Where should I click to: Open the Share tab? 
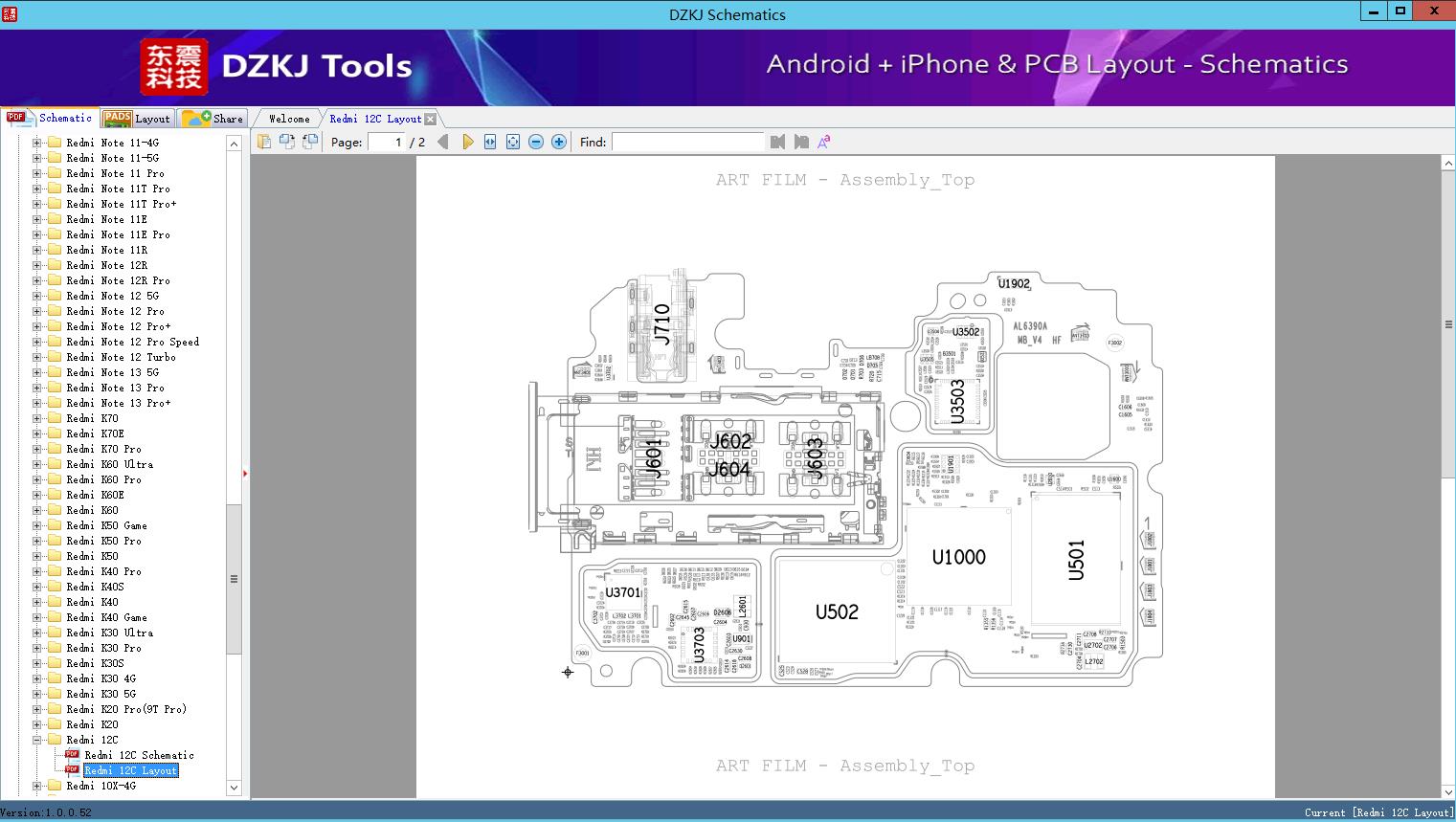tap(213, 119)
